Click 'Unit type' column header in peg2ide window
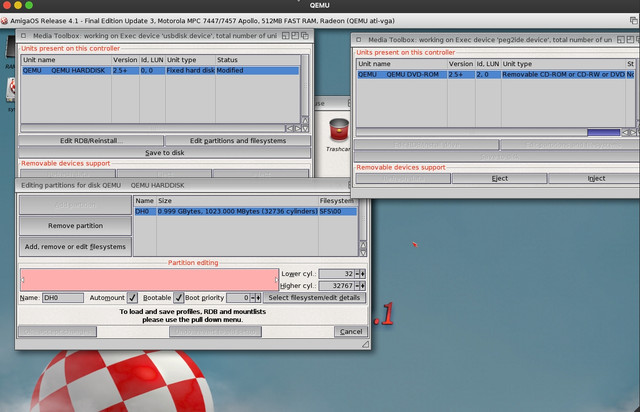 (517, 64)
